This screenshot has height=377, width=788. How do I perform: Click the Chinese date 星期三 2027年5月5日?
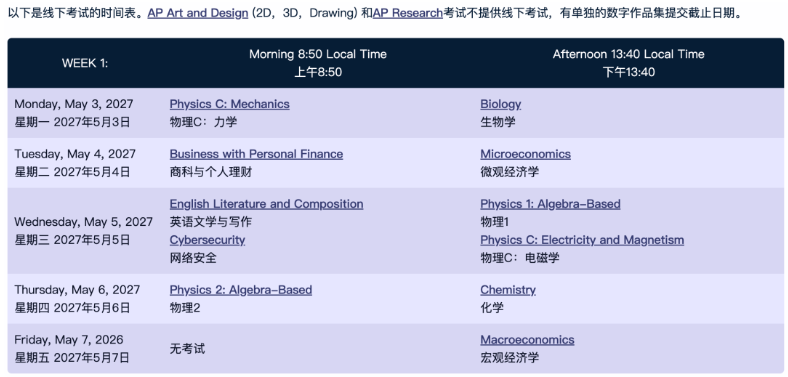(72, 240)
